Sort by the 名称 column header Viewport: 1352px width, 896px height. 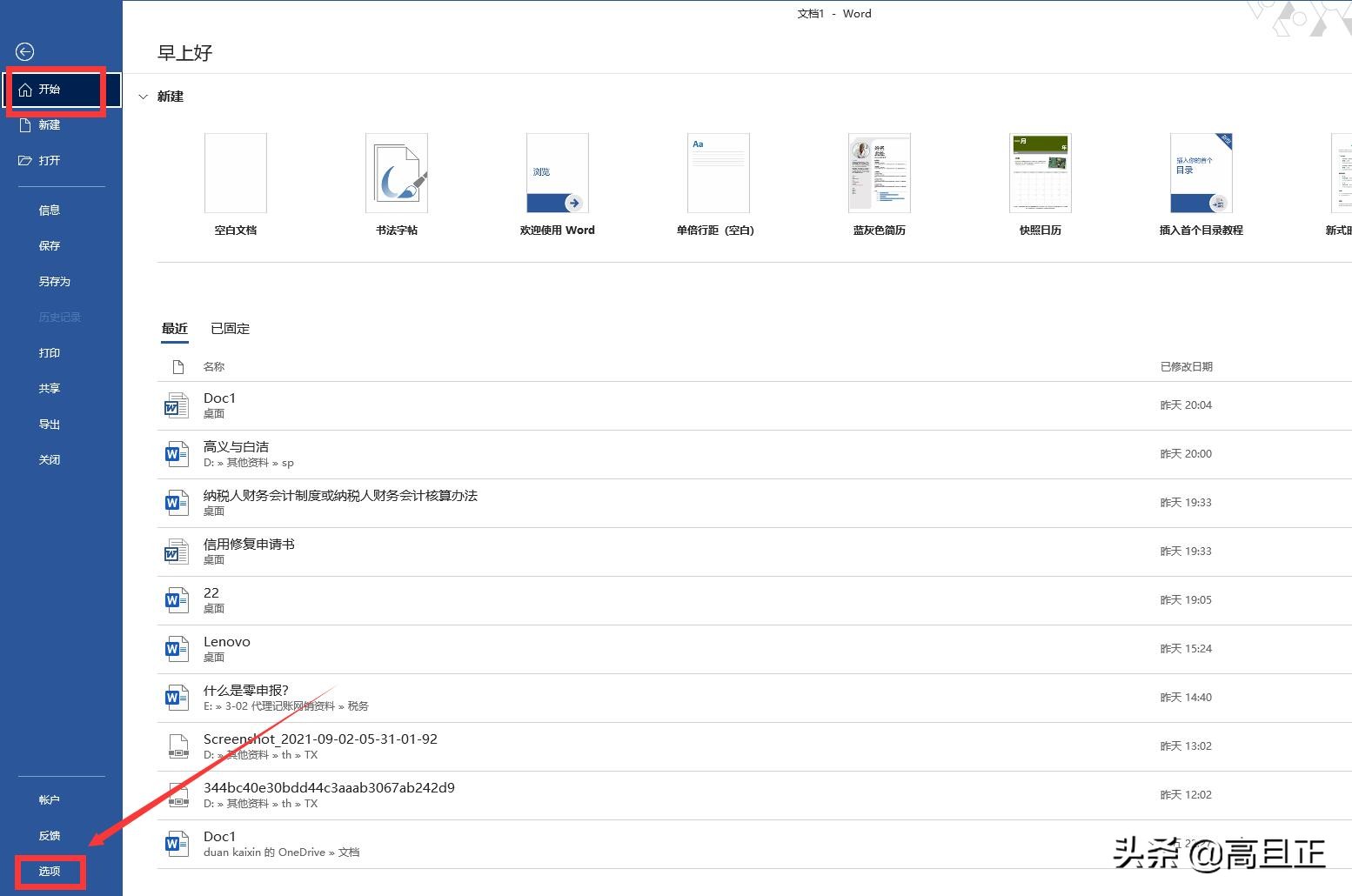pyautogui.click(x=214, y=367)
